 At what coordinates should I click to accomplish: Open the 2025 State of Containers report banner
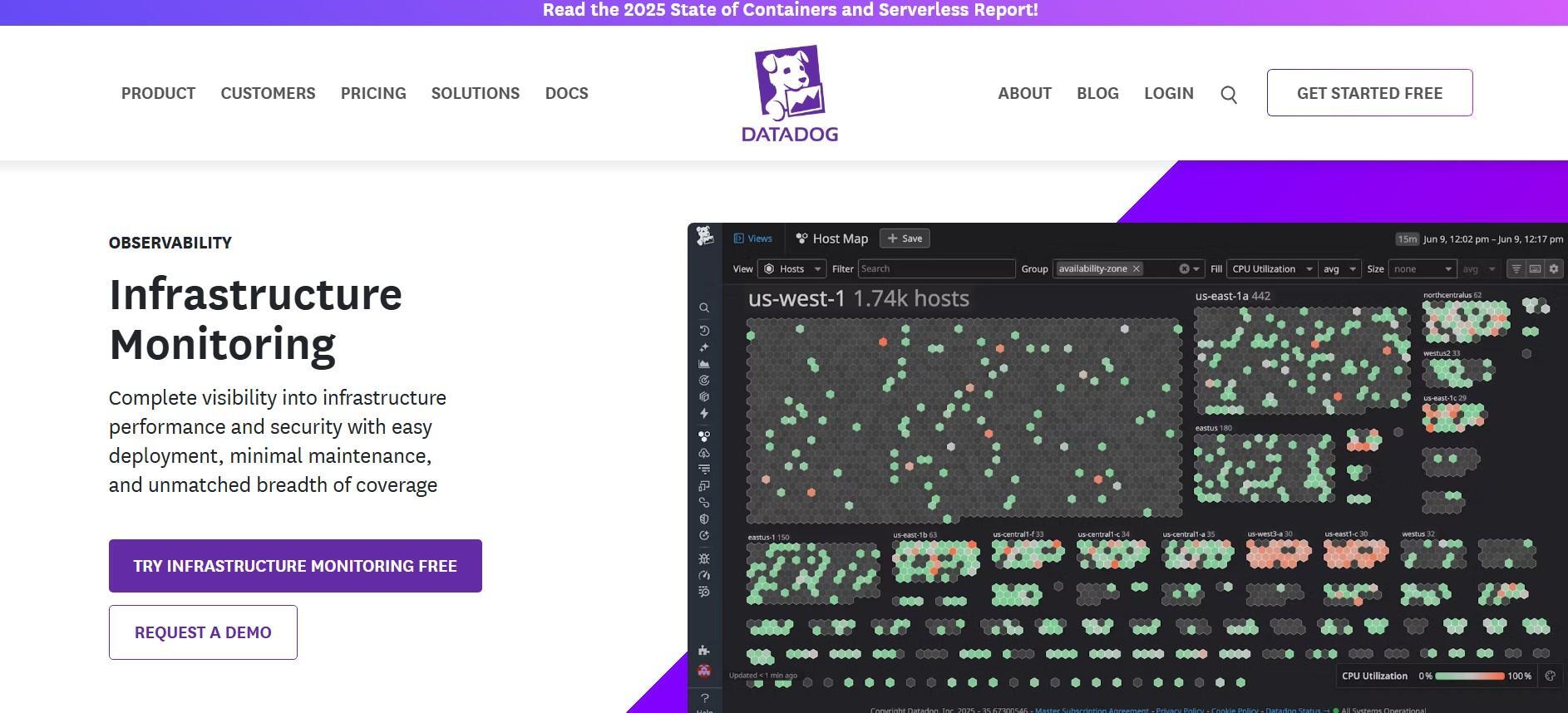tap(790, 11)
